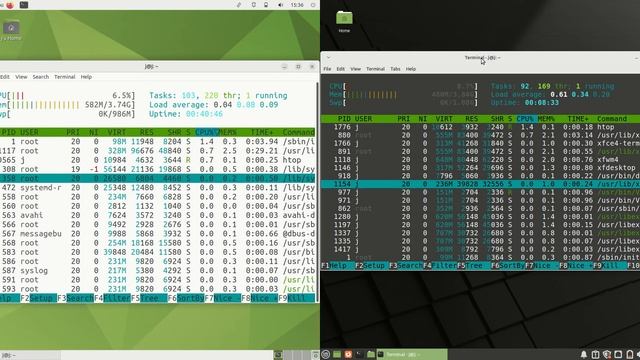Select the syslog user row in left htop
Image resolution: width=640 pixels, height=360 pixels.
(158, 270)
